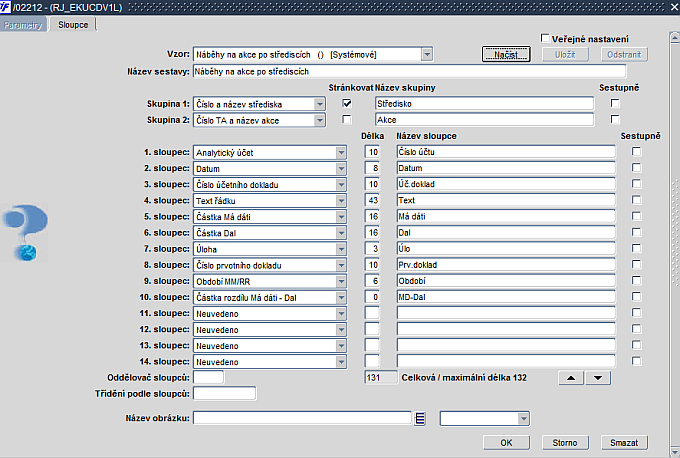The height and width of the screenshot is (458, 680).
Task: Click the total length field showing 131
Action: 381,377
